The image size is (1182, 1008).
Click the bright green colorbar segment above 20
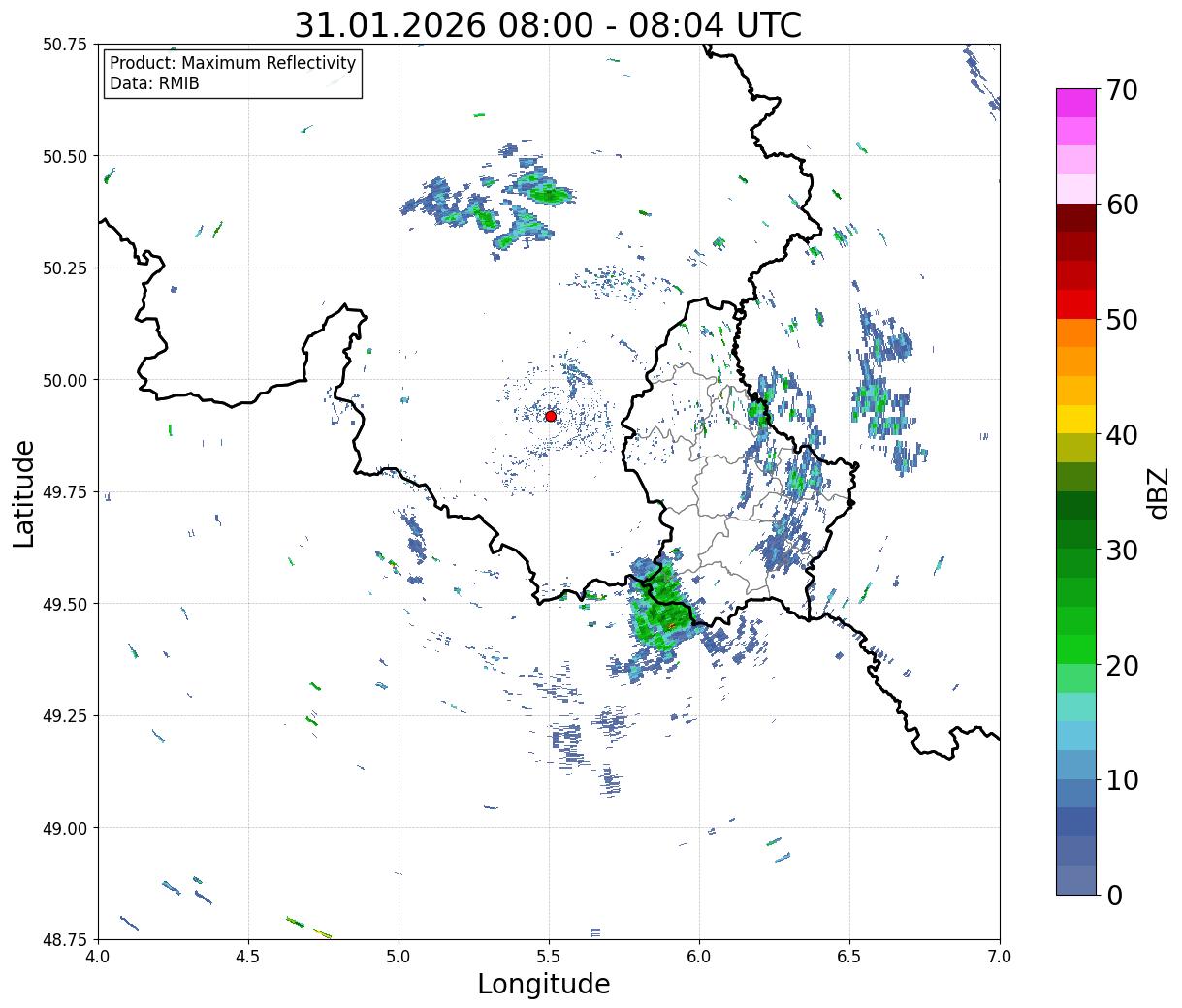1076,648
